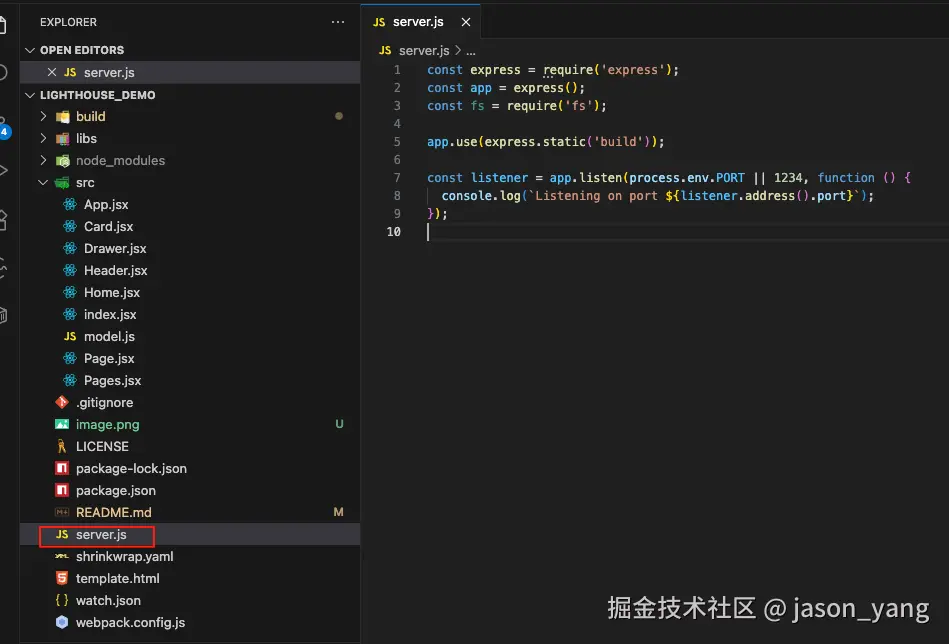
Task: Open index.jsx in the file tree
Action: click(x=110, y=314)
